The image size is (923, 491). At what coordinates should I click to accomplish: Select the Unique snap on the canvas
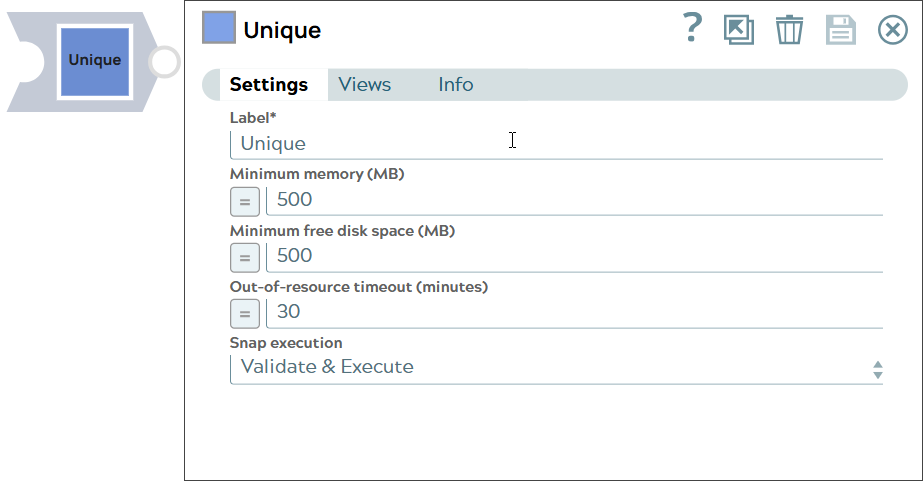tap(95, 61)
